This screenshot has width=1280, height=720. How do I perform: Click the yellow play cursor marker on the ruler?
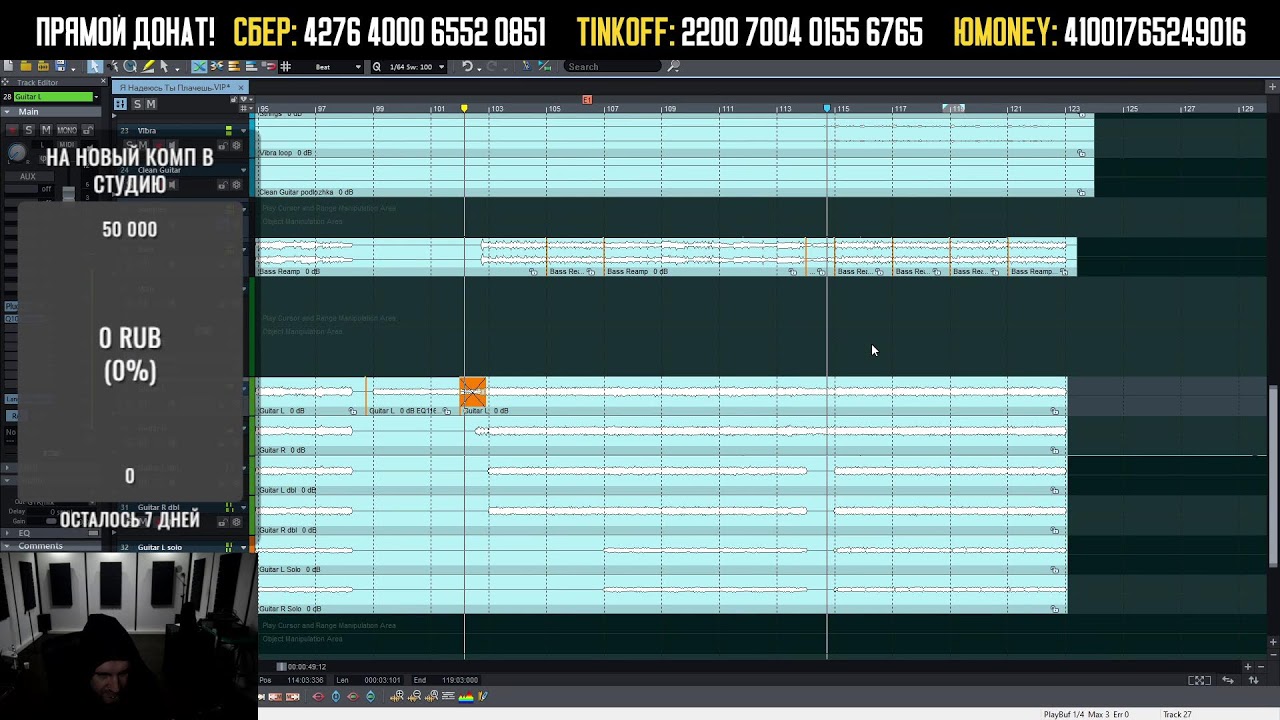[464, 108]
